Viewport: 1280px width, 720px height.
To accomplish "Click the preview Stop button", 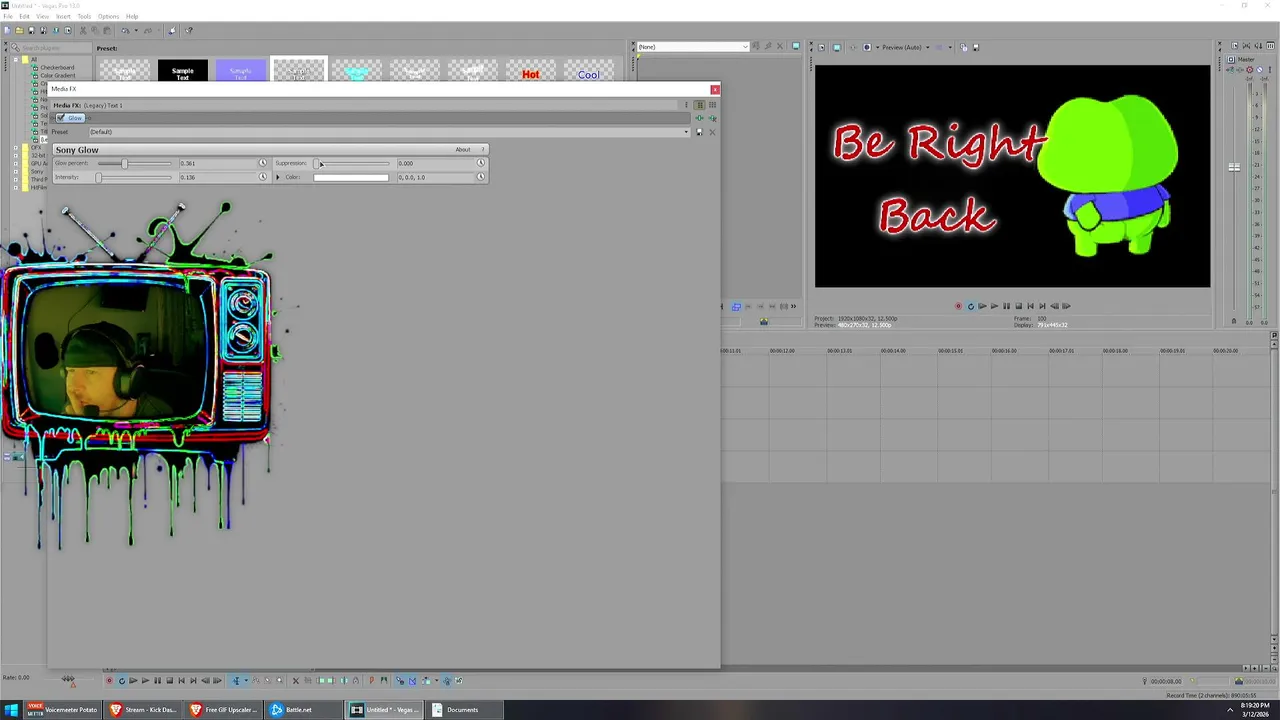I will tap(1018, 306).
